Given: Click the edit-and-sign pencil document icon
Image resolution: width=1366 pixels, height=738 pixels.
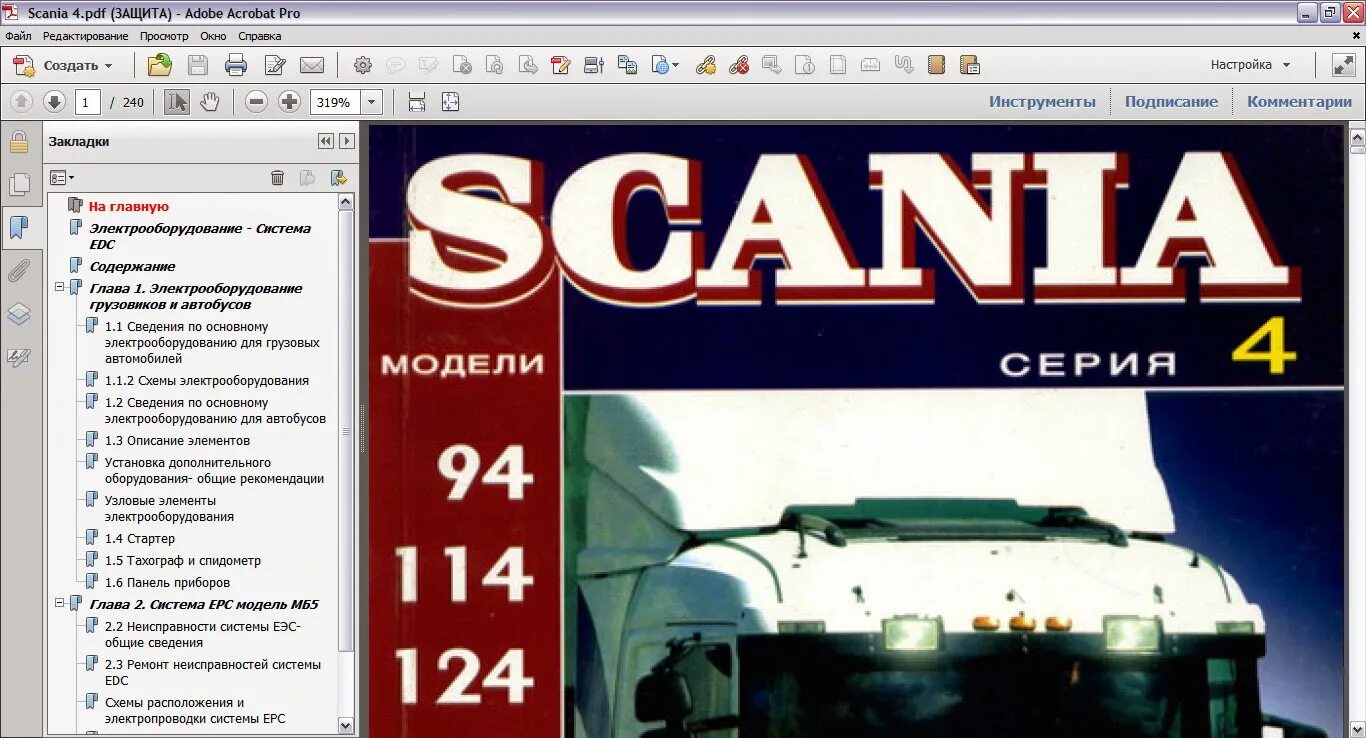Looking at the screenshot, I should coord(275,65).
